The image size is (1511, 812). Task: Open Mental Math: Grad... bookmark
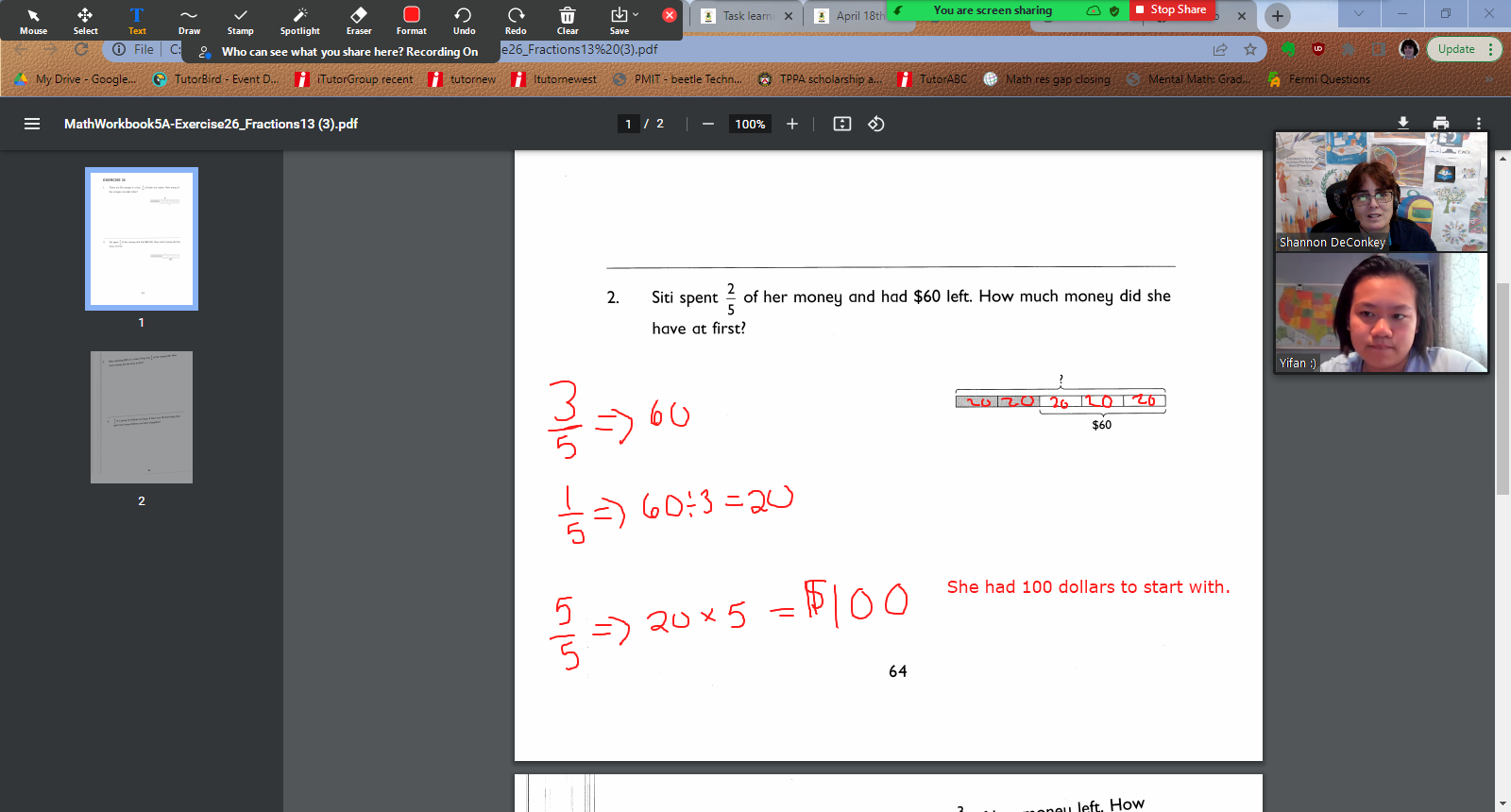tap(1189, 79)
